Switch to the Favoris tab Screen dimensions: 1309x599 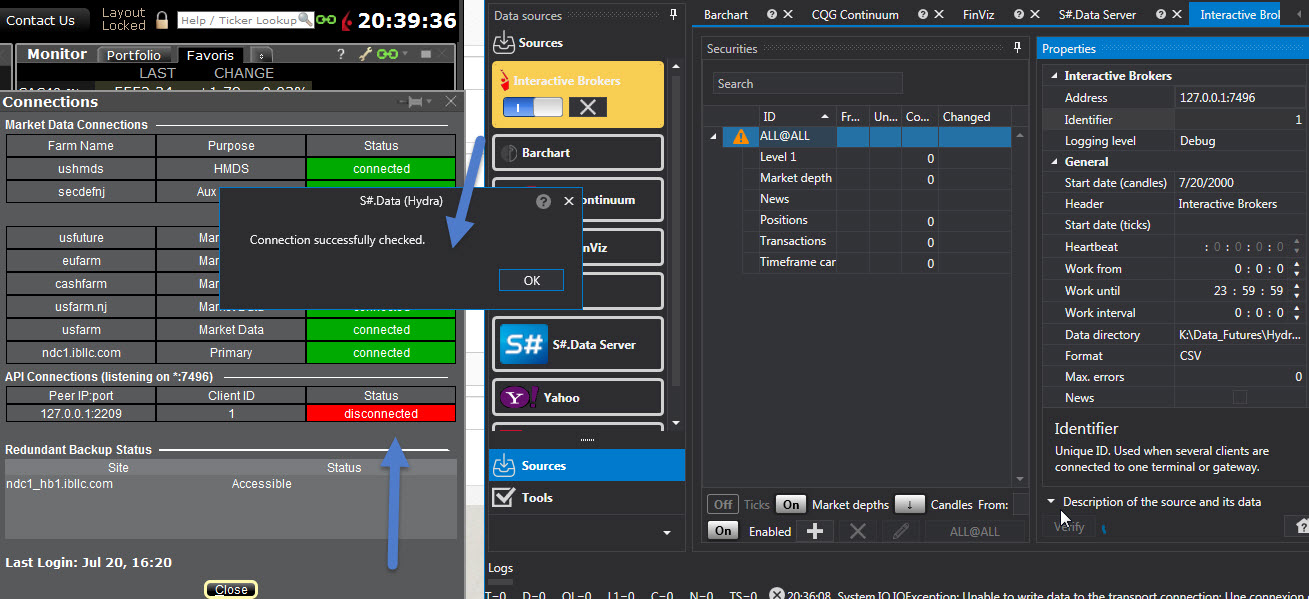(210, 55)
